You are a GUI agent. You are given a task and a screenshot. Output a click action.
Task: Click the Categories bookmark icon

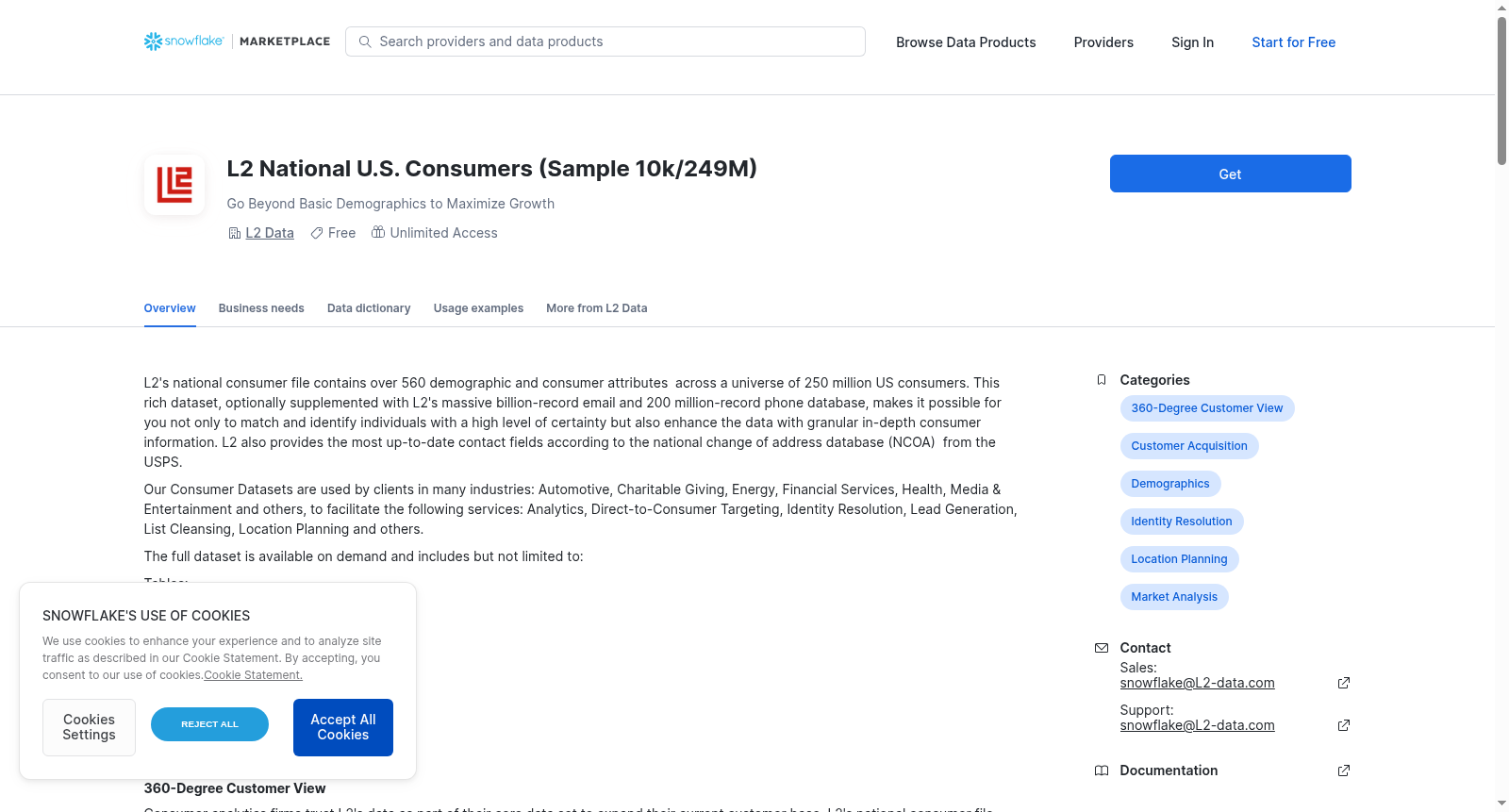click(1102, 380)
